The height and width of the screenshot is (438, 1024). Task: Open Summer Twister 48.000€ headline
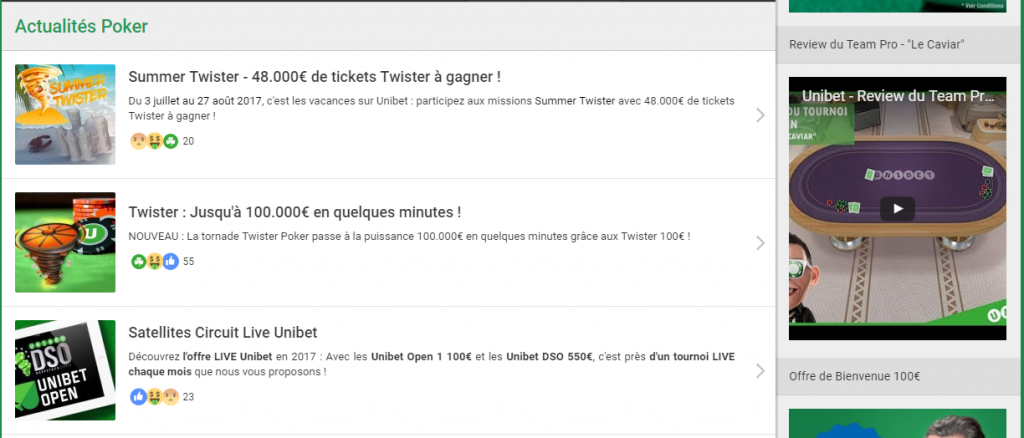(x=315, y=77)
